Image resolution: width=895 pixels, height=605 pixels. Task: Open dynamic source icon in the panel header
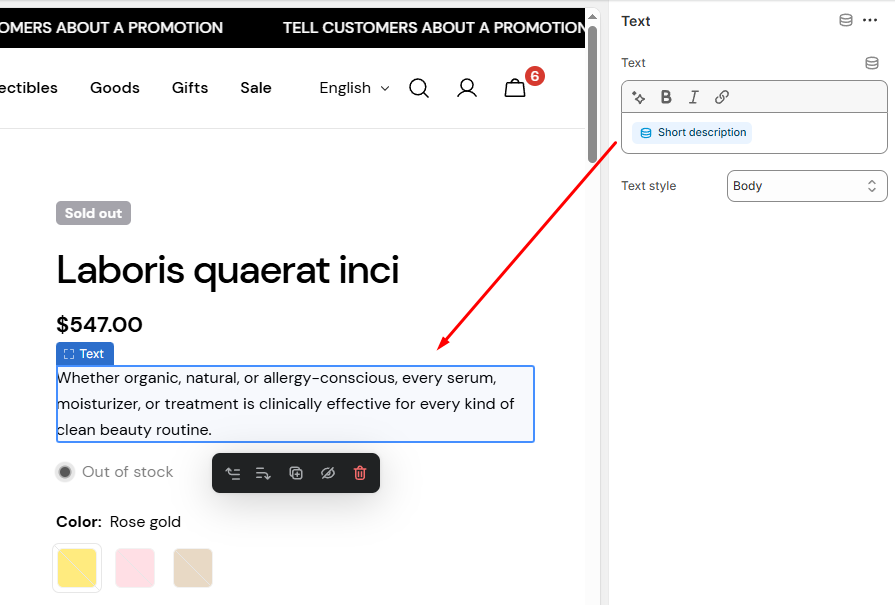(846, 21)
